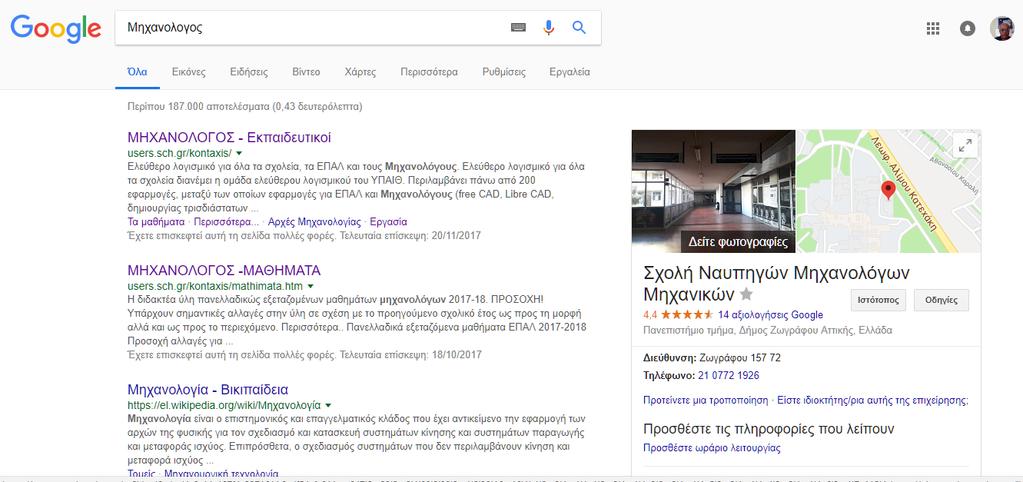Open the Google apps grid icon

pos(933,28)
